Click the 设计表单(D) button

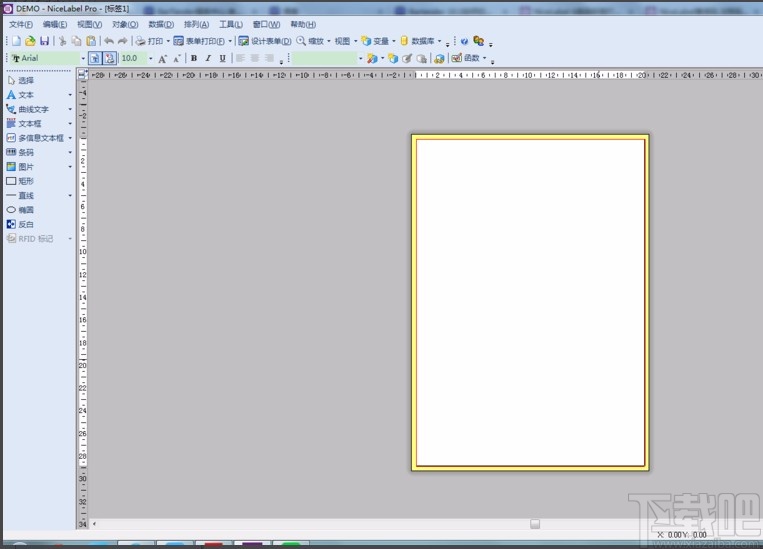click(265, 41)
